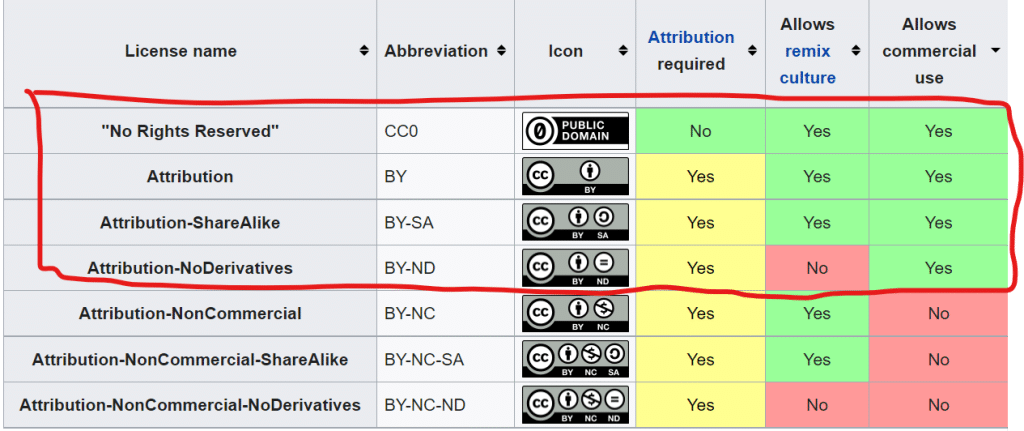Viewport: 1024px width, 431px height.
Task: Sort table by License name column
Action: (x=364, y=51)
